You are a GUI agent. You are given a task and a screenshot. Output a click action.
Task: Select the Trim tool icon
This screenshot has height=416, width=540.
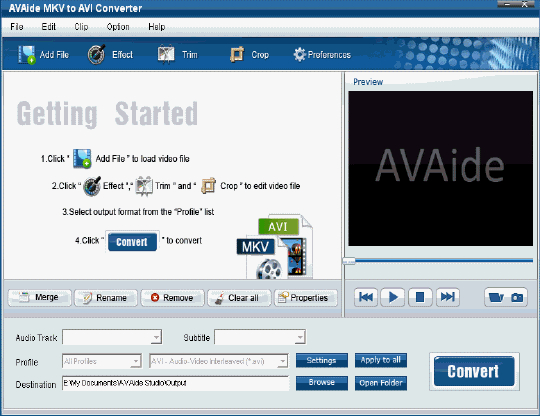pyautogui.click(x=166, y=55)
